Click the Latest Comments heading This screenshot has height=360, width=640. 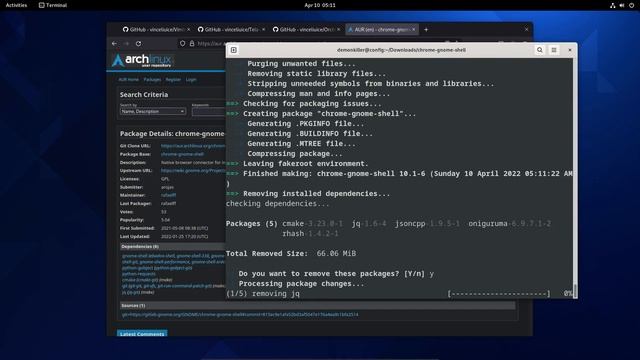coord(142,334)
